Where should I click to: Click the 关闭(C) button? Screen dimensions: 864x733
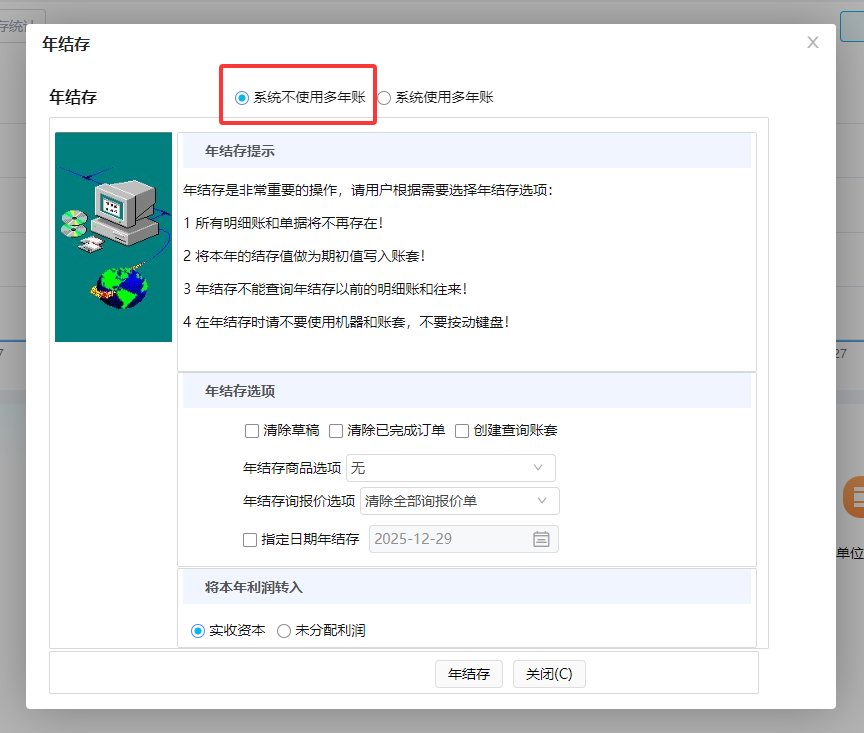(548, 673)
